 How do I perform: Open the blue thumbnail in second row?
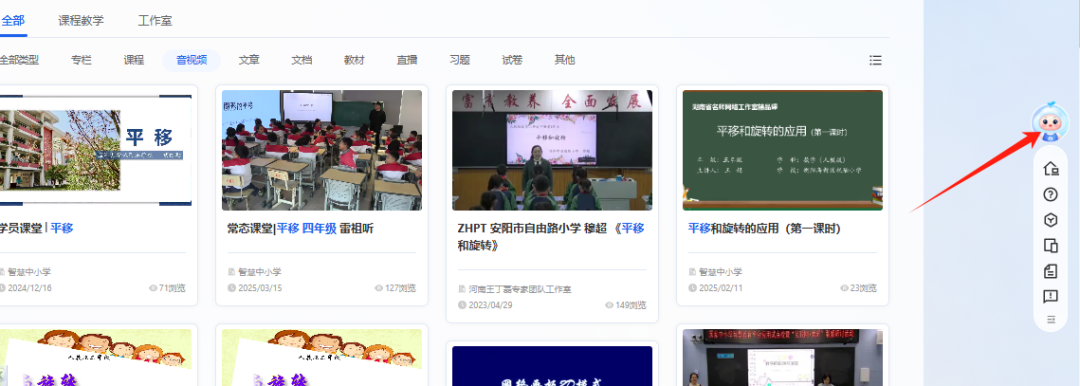coord(552,366)
